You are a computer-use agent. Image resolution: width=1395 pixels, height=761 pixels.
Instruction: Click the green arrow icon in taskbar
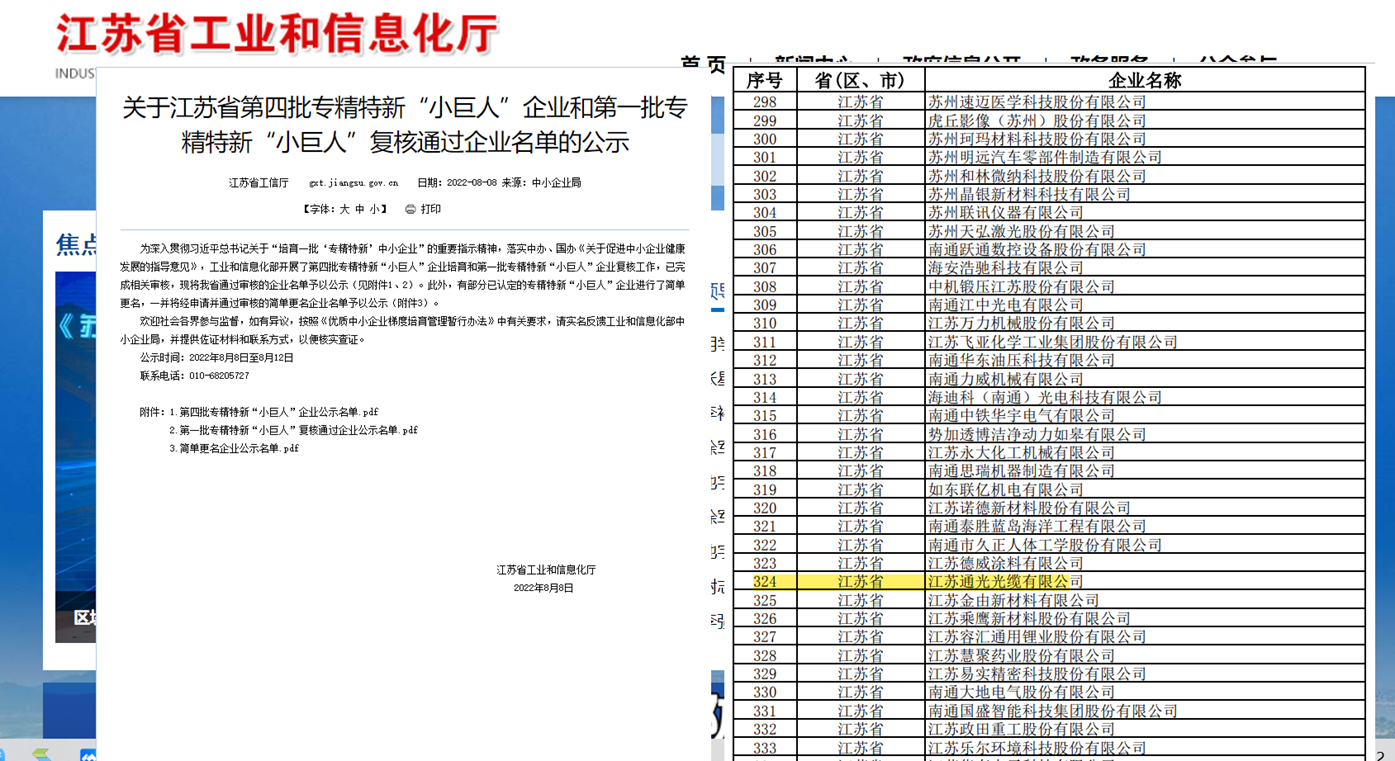41,754
